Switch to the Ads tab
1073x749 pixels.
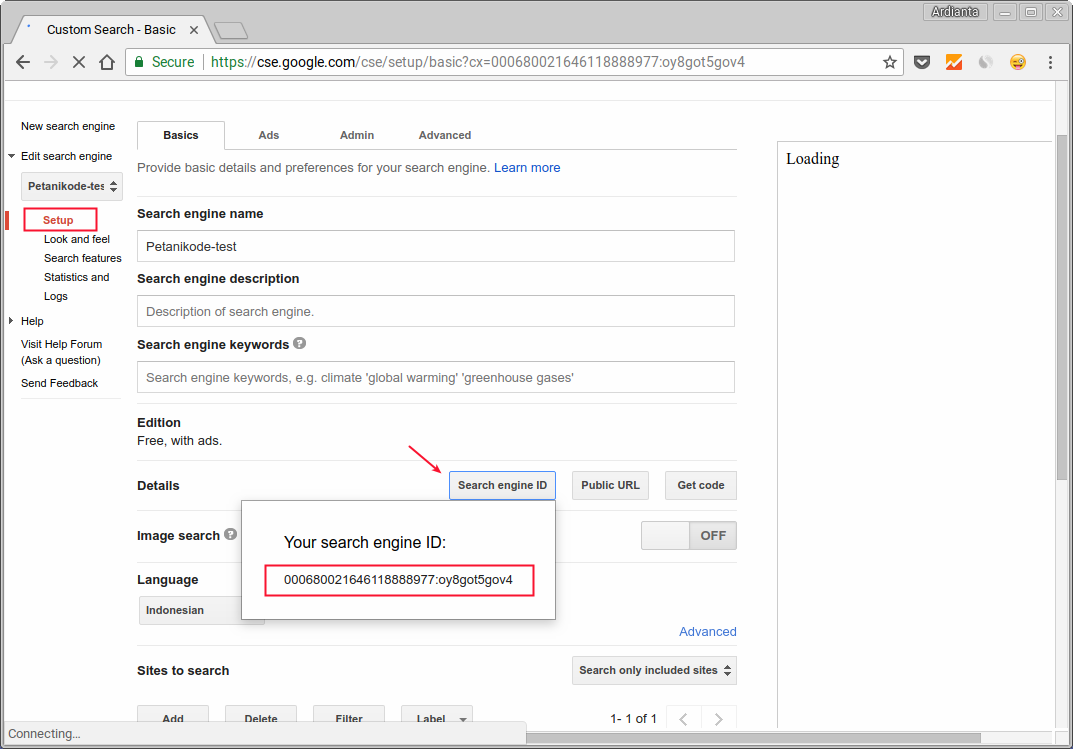pyautogui.click(x=268, y=135)
